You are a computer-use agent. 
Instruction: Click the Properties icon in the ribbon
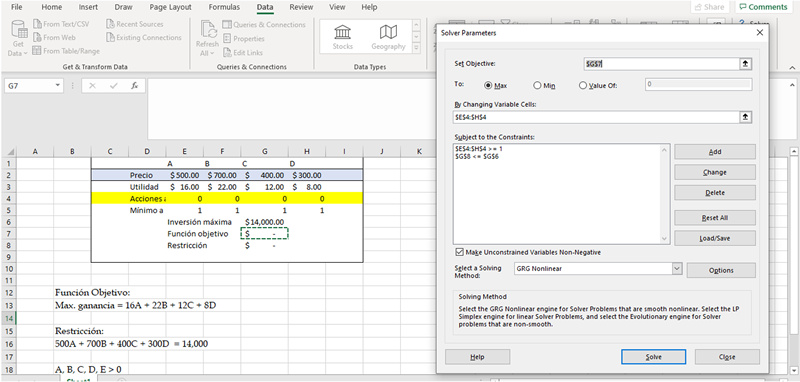tap(227, 39)
